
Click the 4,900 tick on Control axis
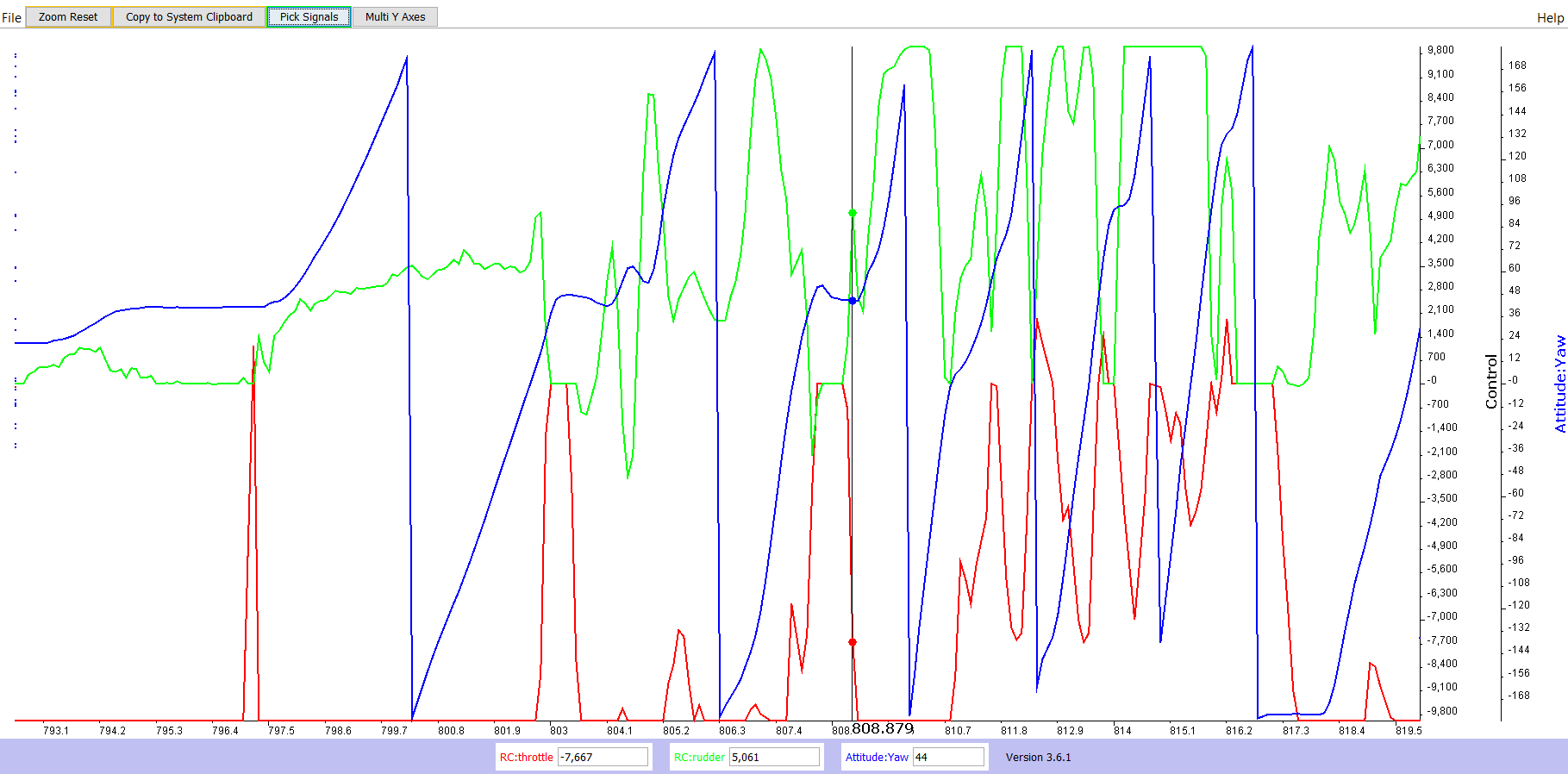tap(1440, 215)
